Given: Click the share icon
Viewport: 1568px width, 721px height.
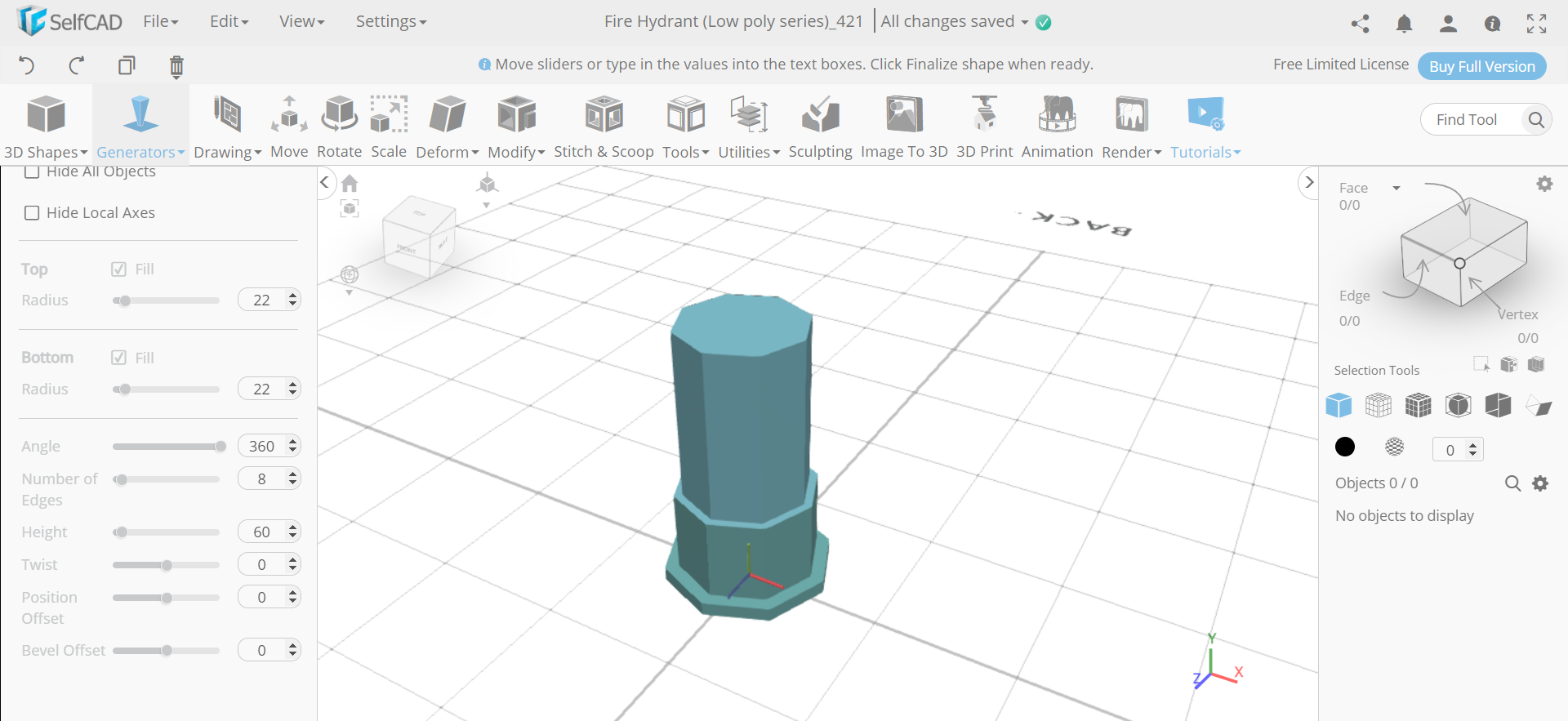Looking at the screenshot, I should (1360, 24).
